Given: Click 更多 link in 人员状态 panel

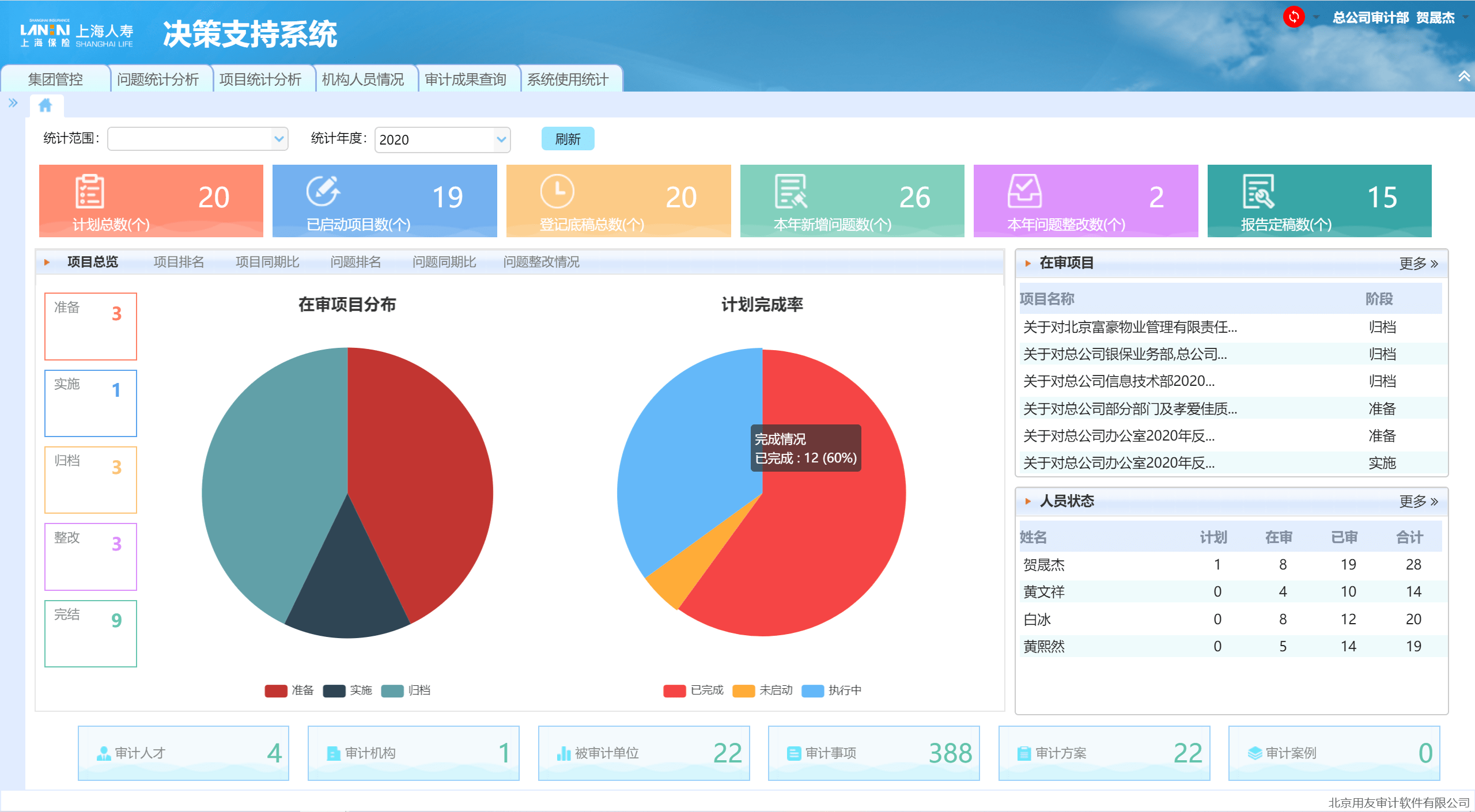Looking at the screenshot, I should pyautogui.click(x=1419, y=501).
